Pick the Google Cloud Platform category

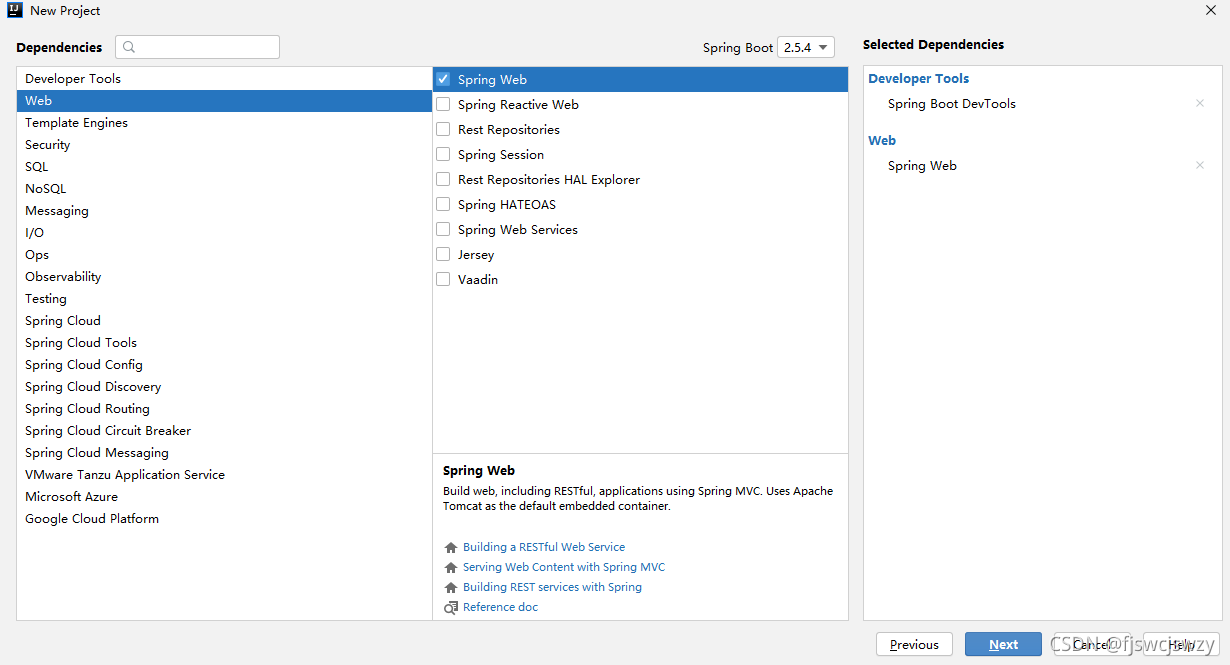pyautogui.click(x=224, y=518)
